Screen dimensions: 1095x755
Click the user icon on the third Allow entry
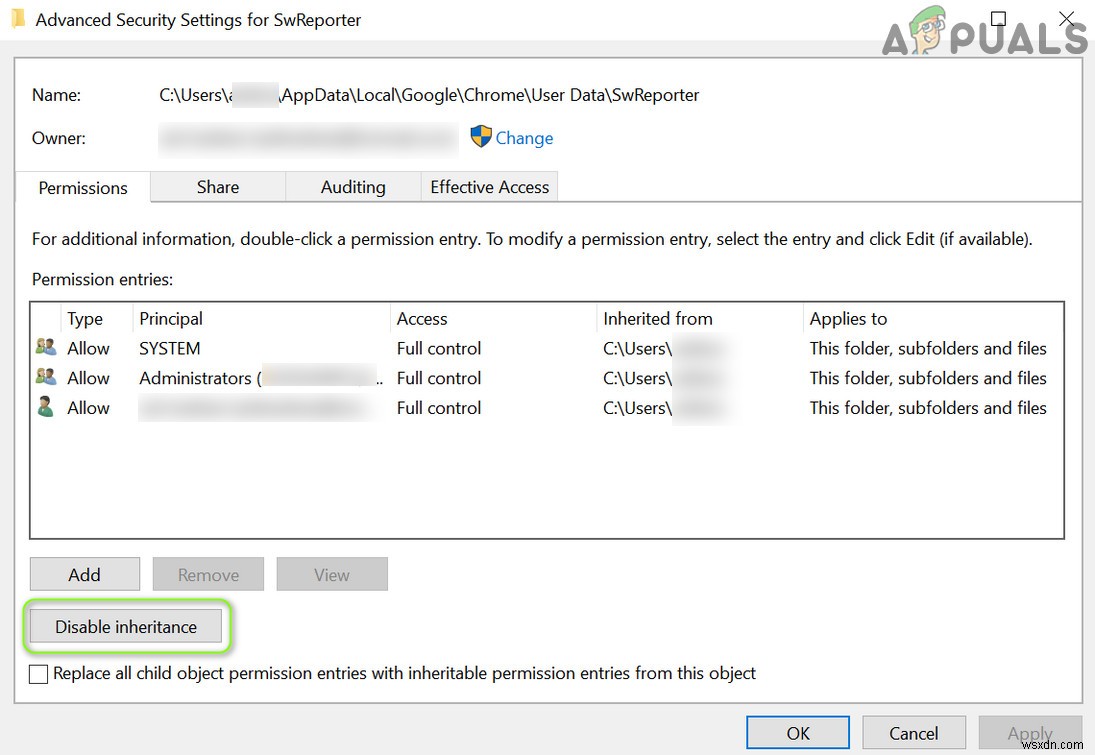pyautogui.click(x=45, y=407)
